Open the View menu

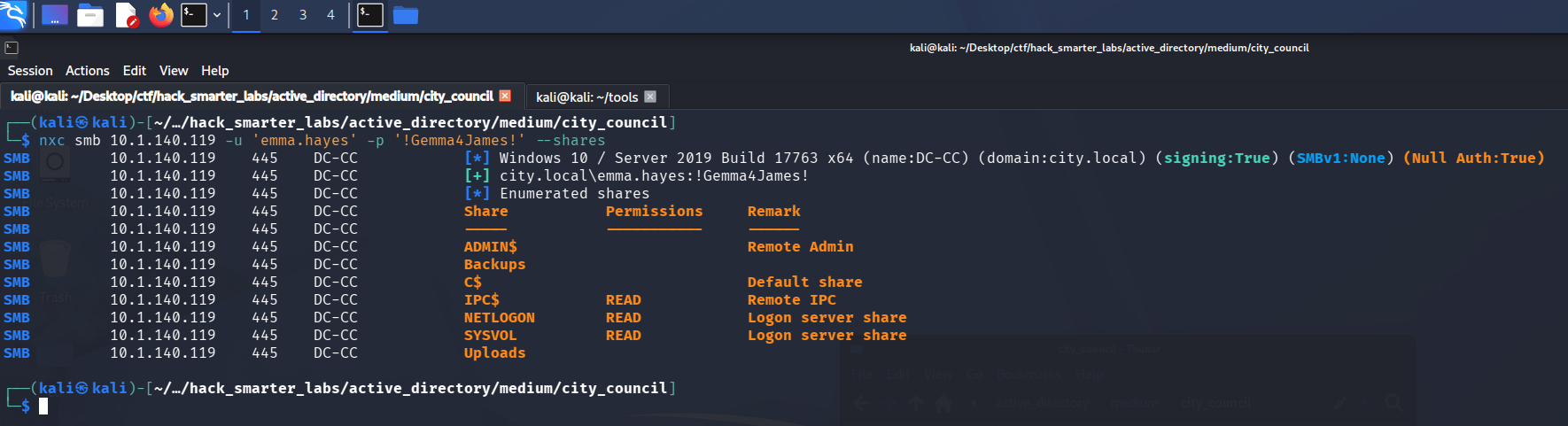(174, 71)
